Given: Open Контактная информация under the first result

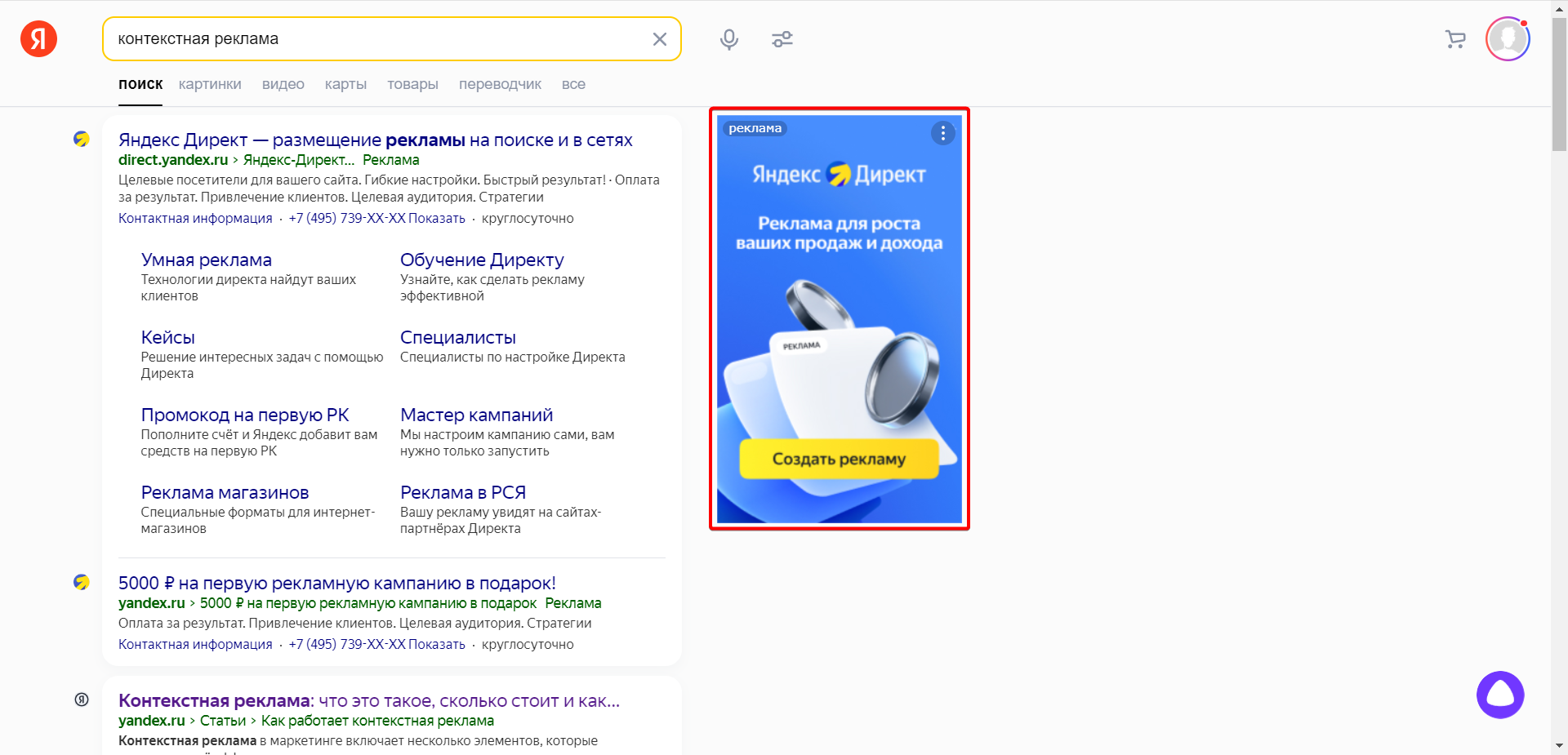Looking at the screenshot, I should pos(195,218).
